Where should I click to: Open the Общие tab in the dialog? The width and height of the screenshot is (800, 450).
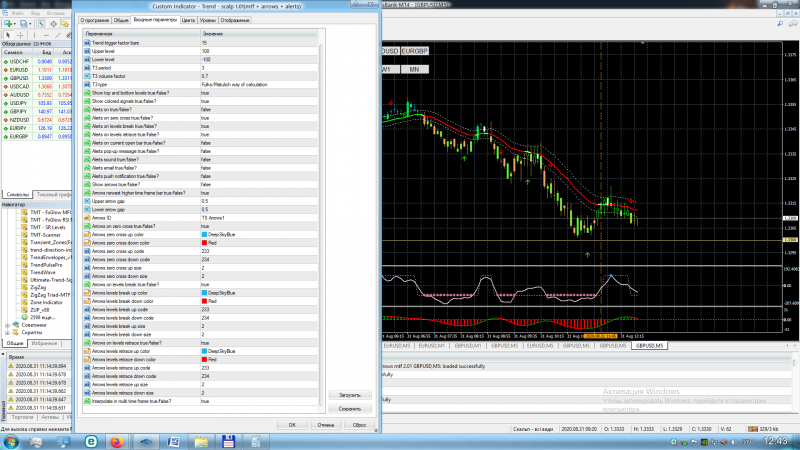click(120, 19)
